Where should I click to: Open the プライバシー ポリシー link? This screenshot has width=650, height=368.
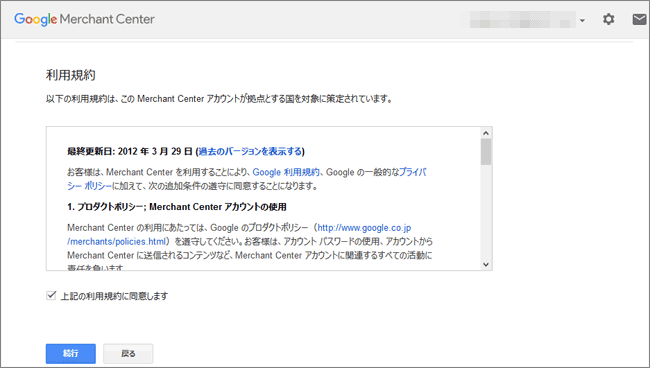click(x=412, y=172)
